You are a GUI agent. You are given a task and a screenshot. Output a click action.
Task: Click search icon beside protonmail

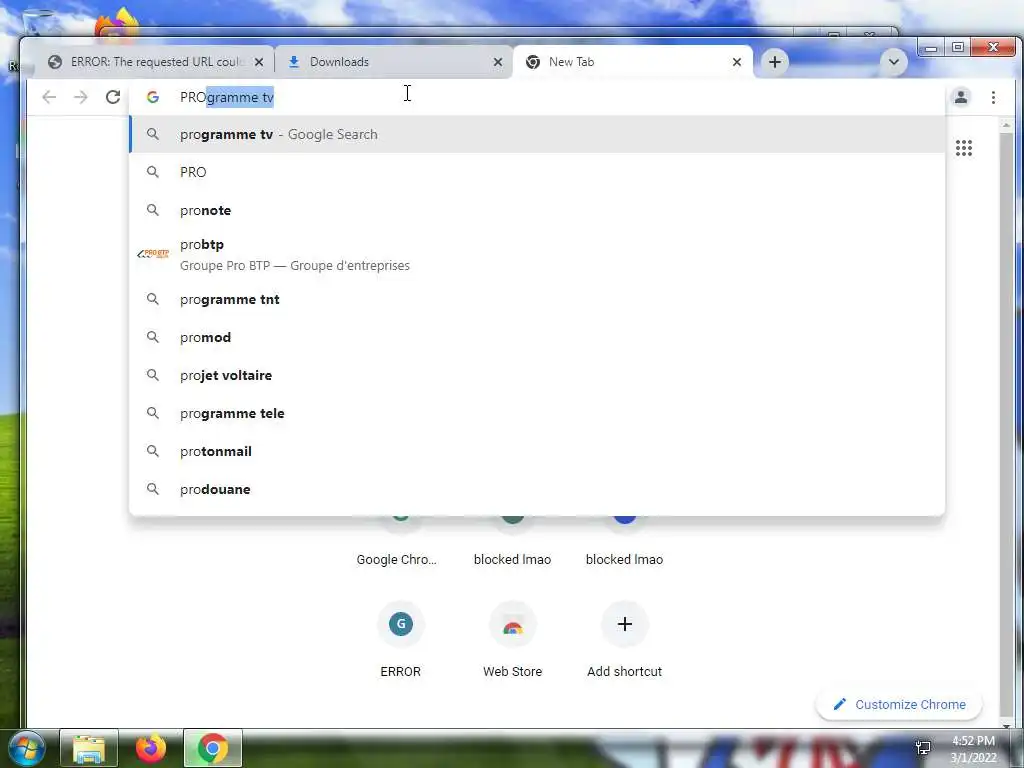153,451
